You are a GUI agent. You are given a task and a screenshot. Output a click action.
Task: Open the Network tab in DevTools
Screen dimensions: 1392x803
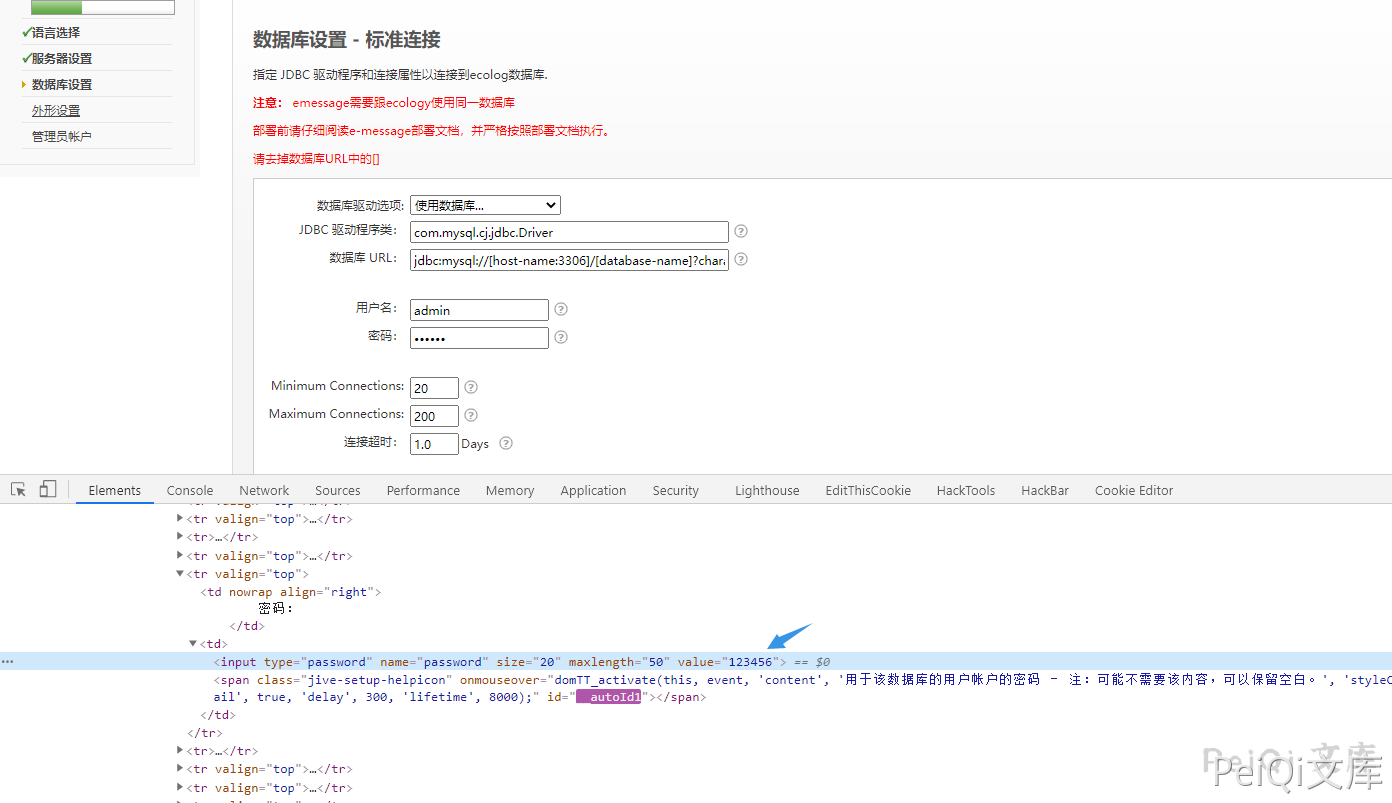264,490
